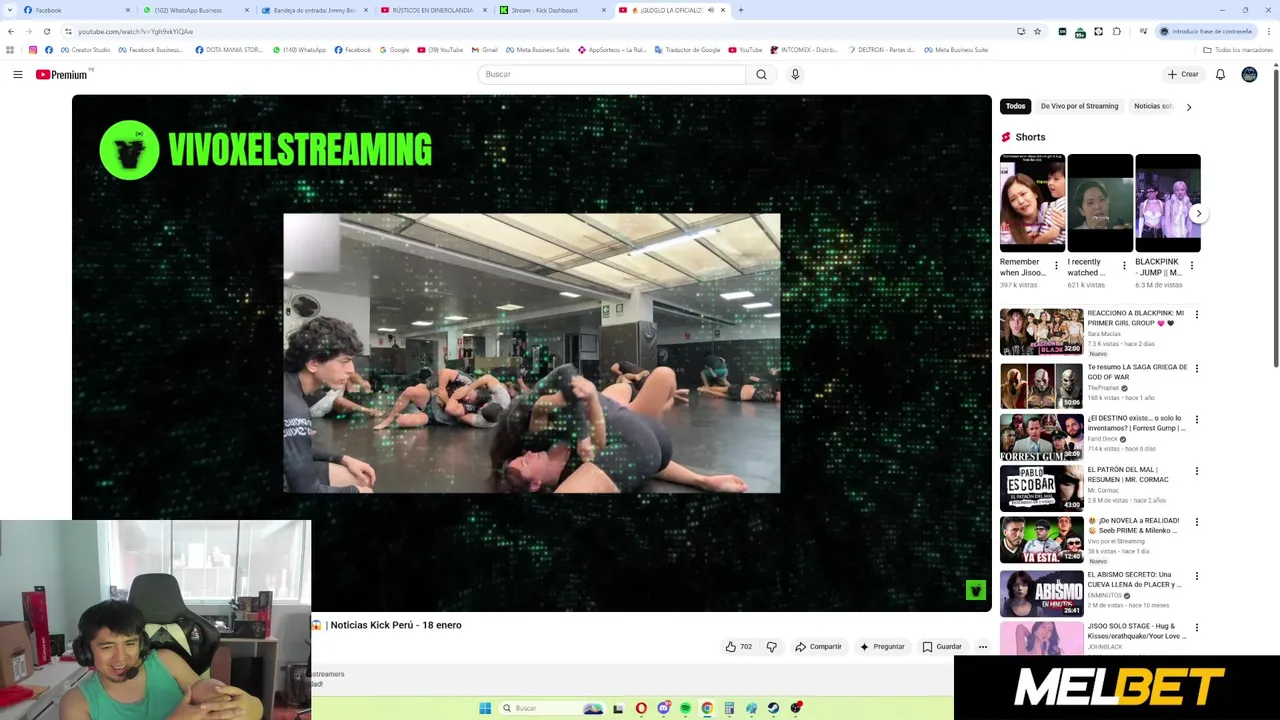The height and width of the screenshot is (720, 1280).
Task: Open the Creator Studio bookmark
Action: click(86, 50)
